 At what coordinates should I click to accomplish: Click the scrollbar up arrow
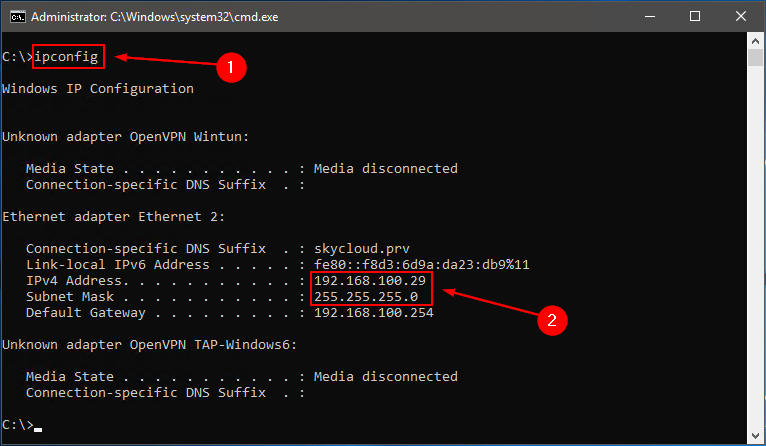(755, 41)
